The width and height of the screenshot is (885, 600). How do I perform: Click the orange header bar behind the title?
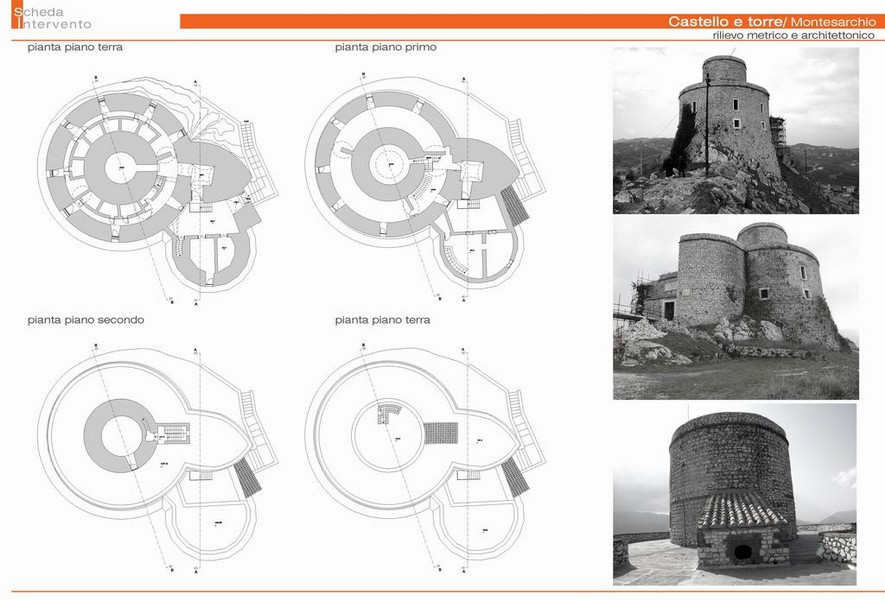pyautogui.click(x=531, y=21)
